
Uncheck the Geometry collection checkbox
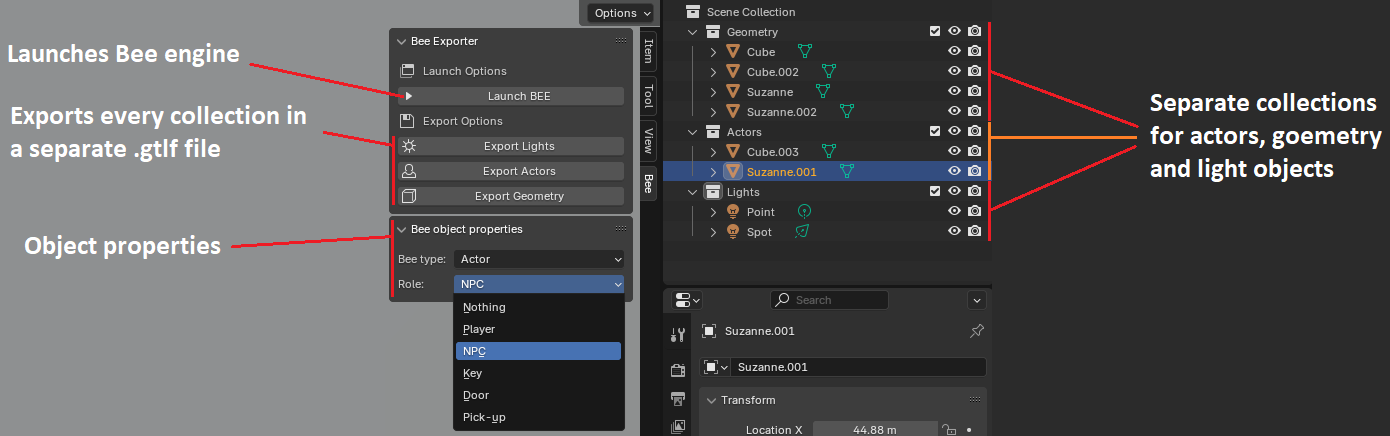coord(934,32)
